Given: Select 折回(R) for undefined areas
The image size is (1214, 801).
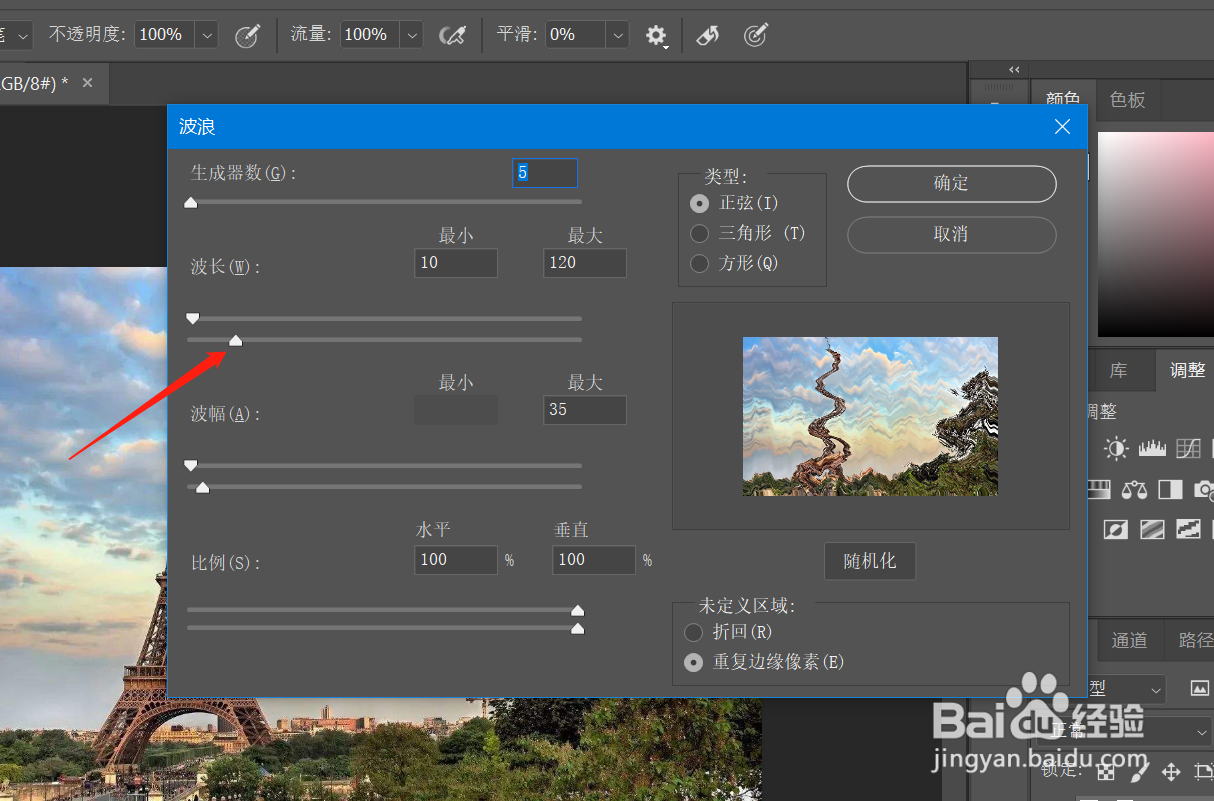Looking at the screenshot, I should coord(693,632).
